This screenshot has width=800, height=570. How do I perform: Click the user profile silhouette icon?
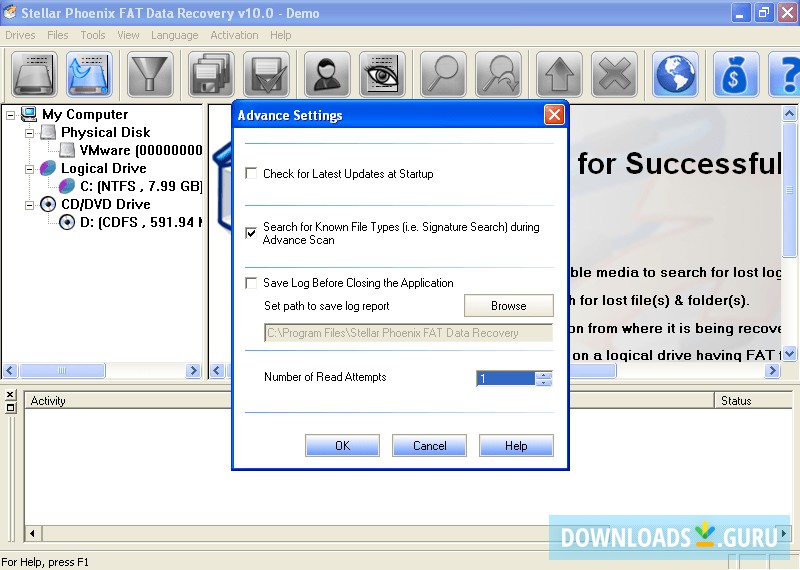click(x=327, y=75)
